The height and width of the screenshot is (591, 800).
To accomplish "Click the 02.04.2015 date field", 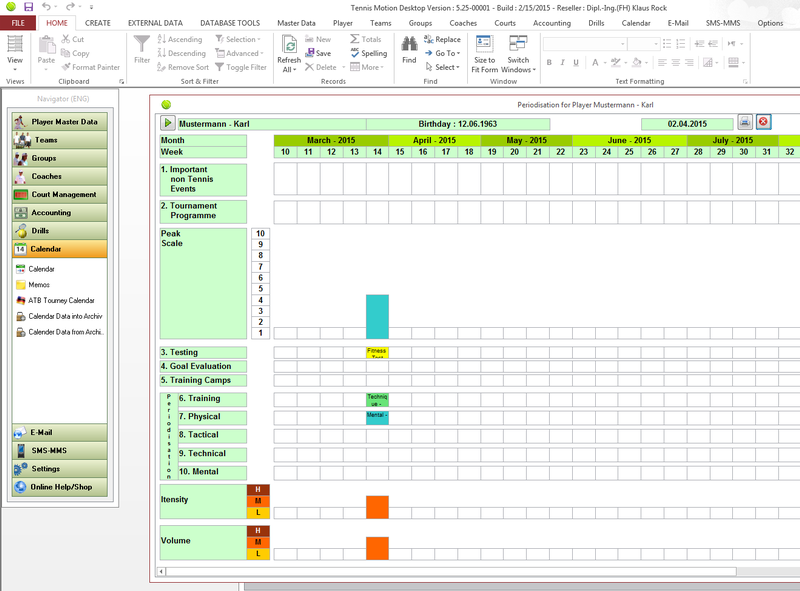I will coord(687,123).
